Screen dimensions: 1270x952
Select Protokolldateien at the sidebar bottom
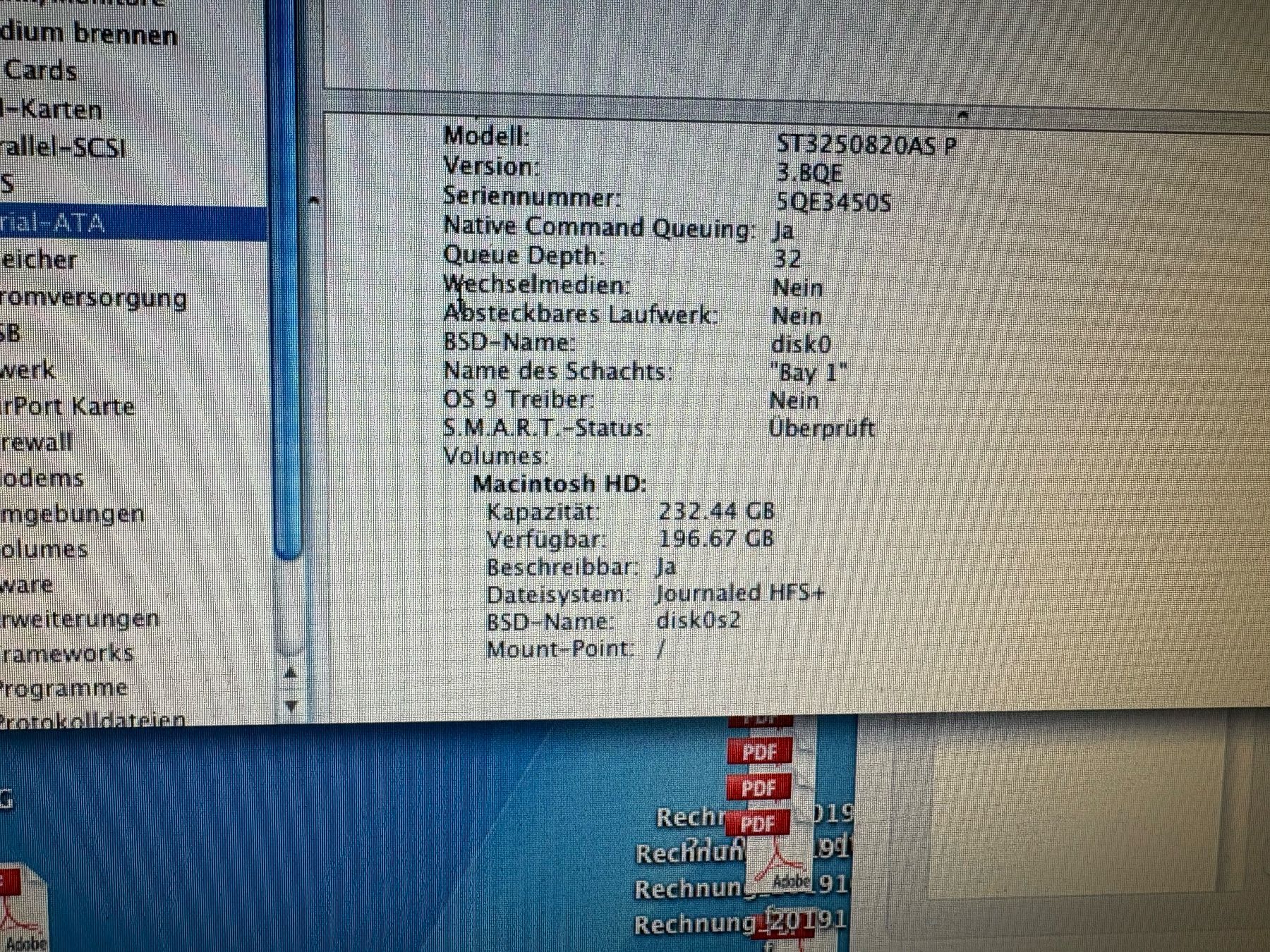(92, 720)
